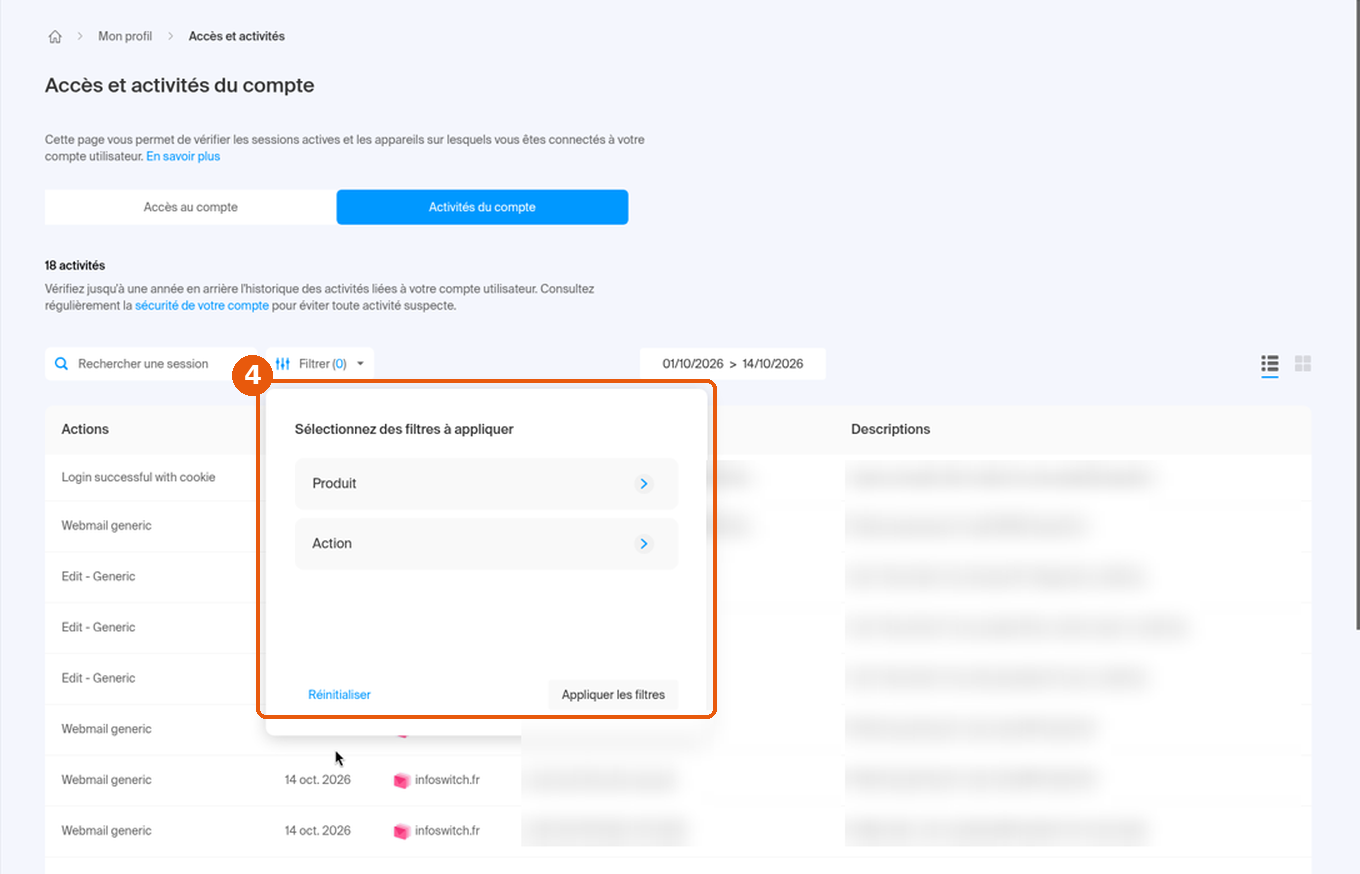Open the Filtrer (0) dropdown
The width and height of the screenshot is (1360, 874).
tap(320, 364)
